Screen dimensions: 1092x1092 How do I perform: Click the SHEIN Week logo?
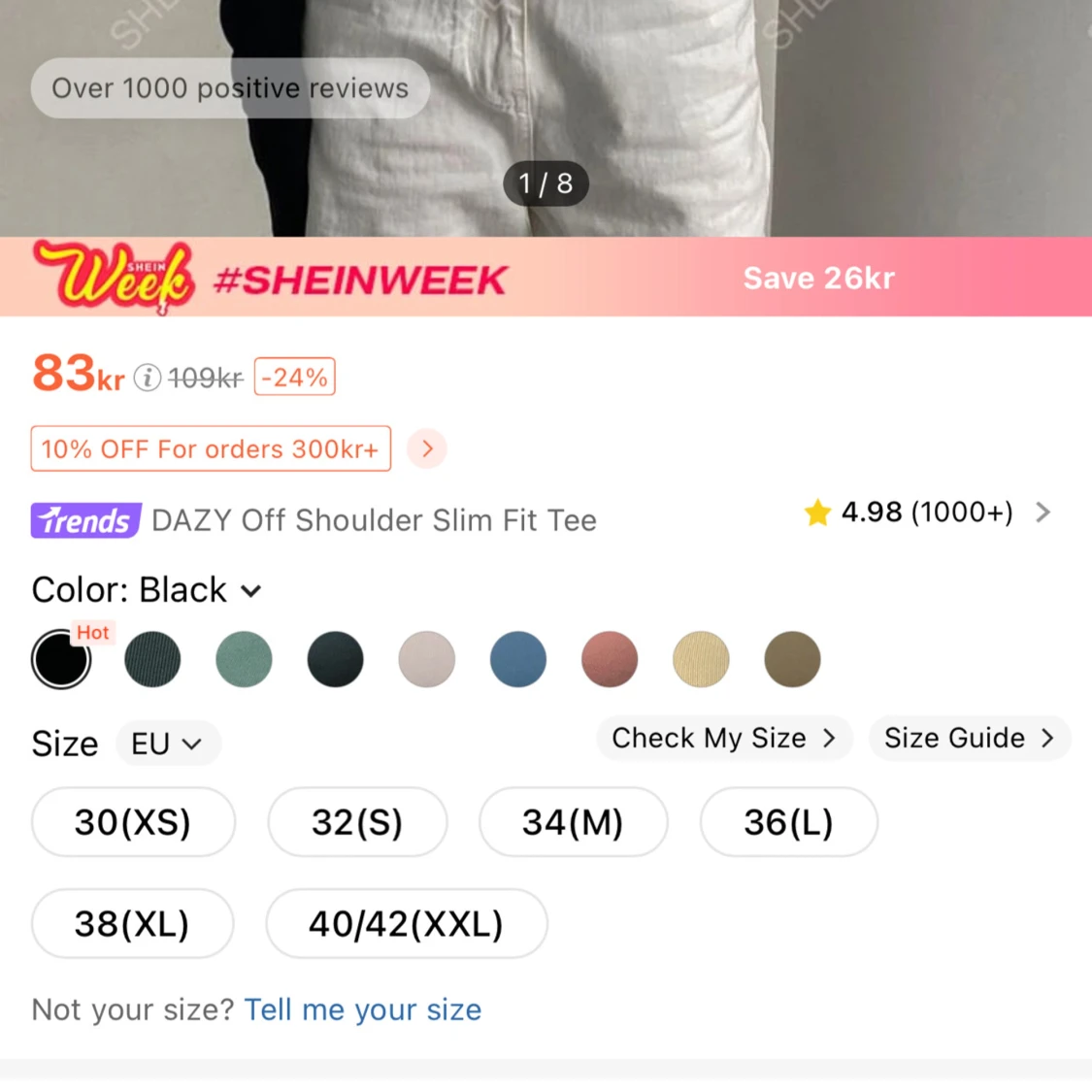(113, 278)
